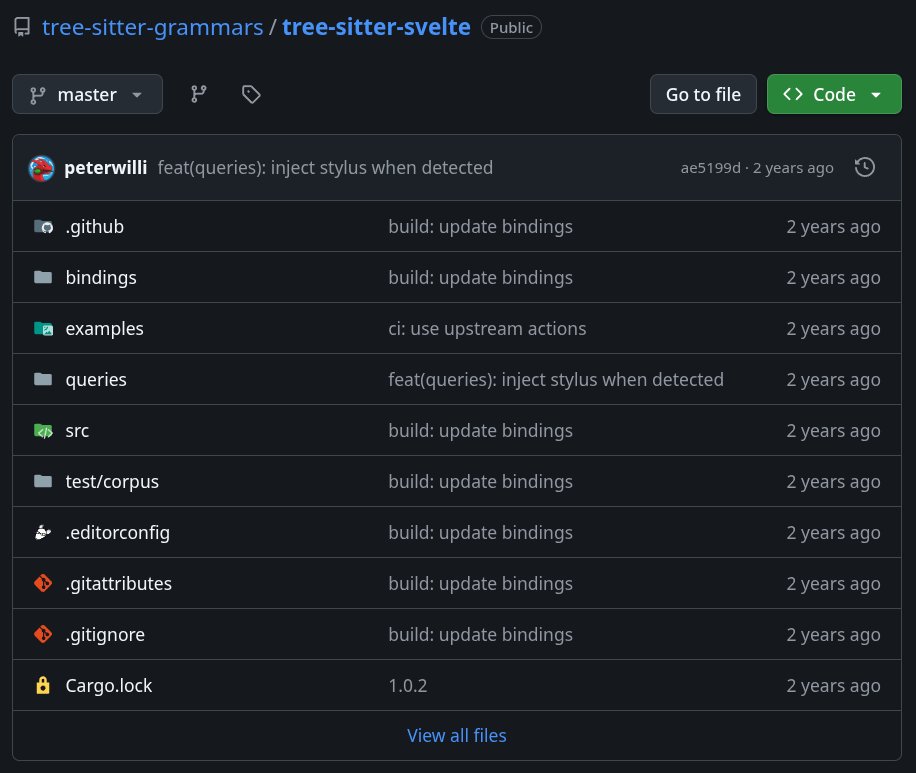Open the examples folder name
Viewport: 916px width, 773px height.
(x=105, y=329)
